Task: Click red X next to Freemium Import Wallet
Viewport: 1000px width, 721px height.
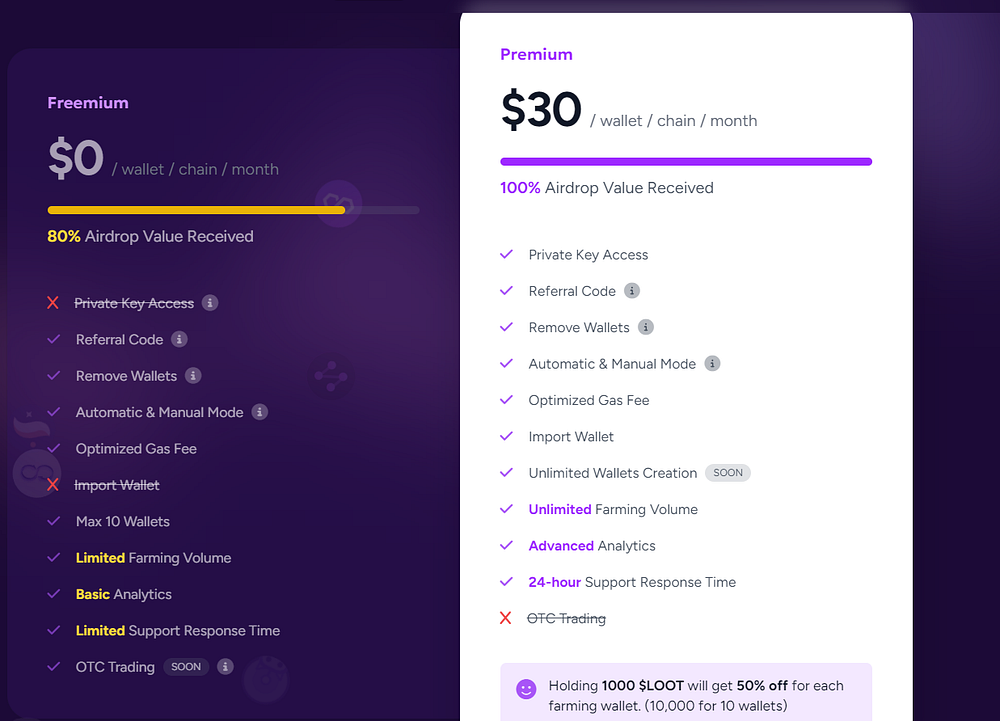Action: [53, 485]
